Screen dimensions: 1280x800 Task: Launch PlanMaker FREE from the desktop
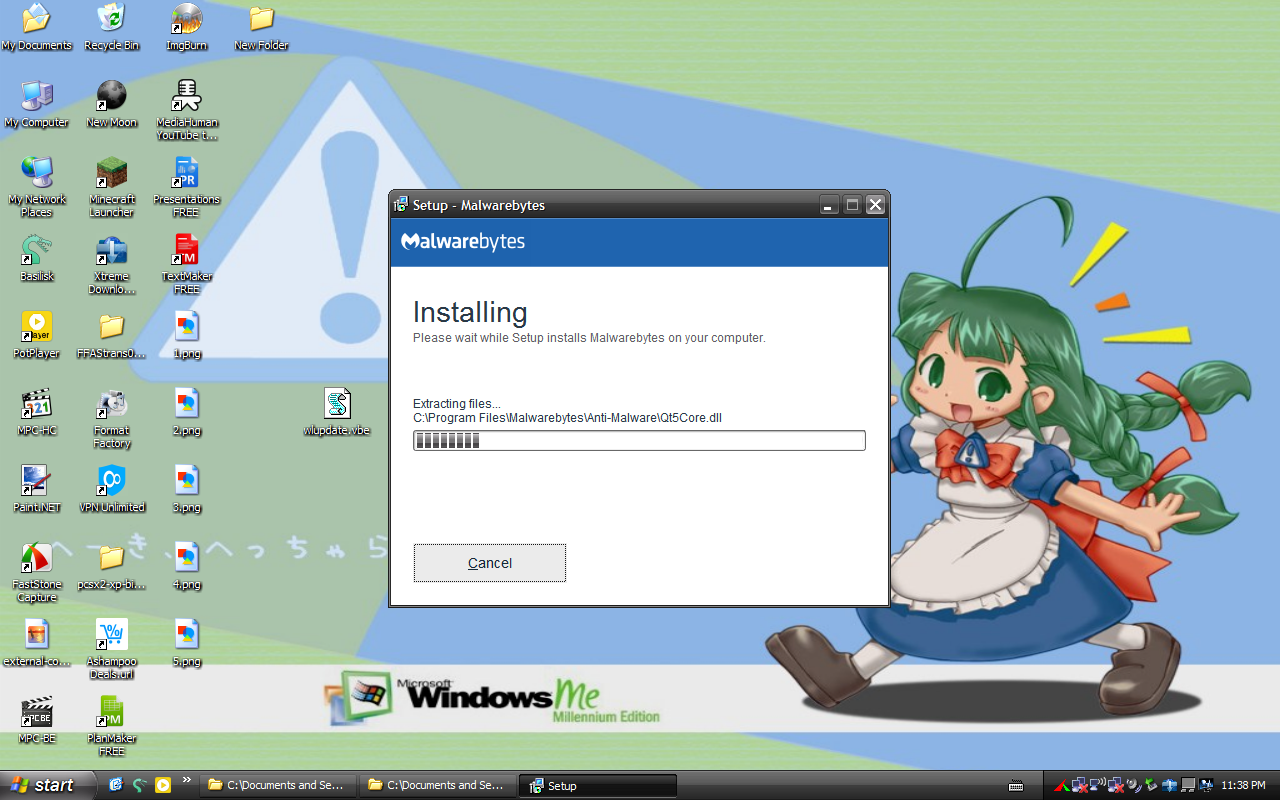(111, 712)
